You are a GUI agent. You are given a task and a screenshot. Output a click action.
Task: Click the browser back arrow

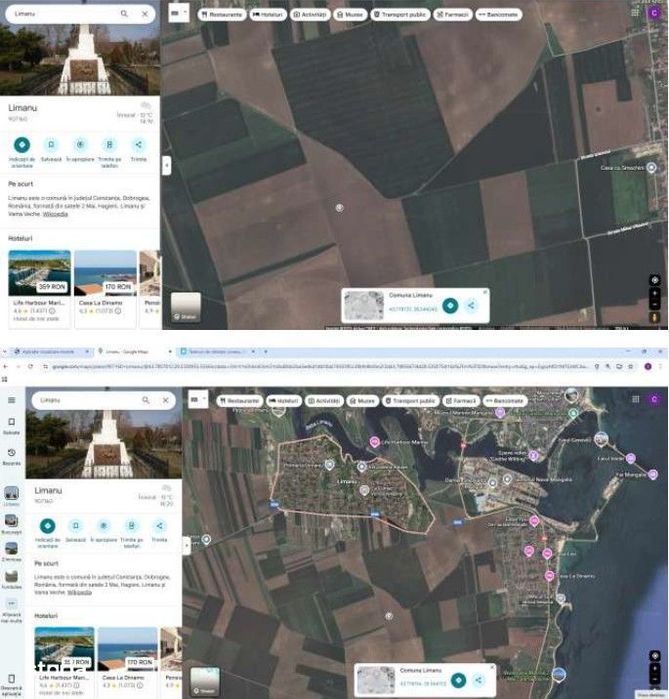tap(6, 366)
